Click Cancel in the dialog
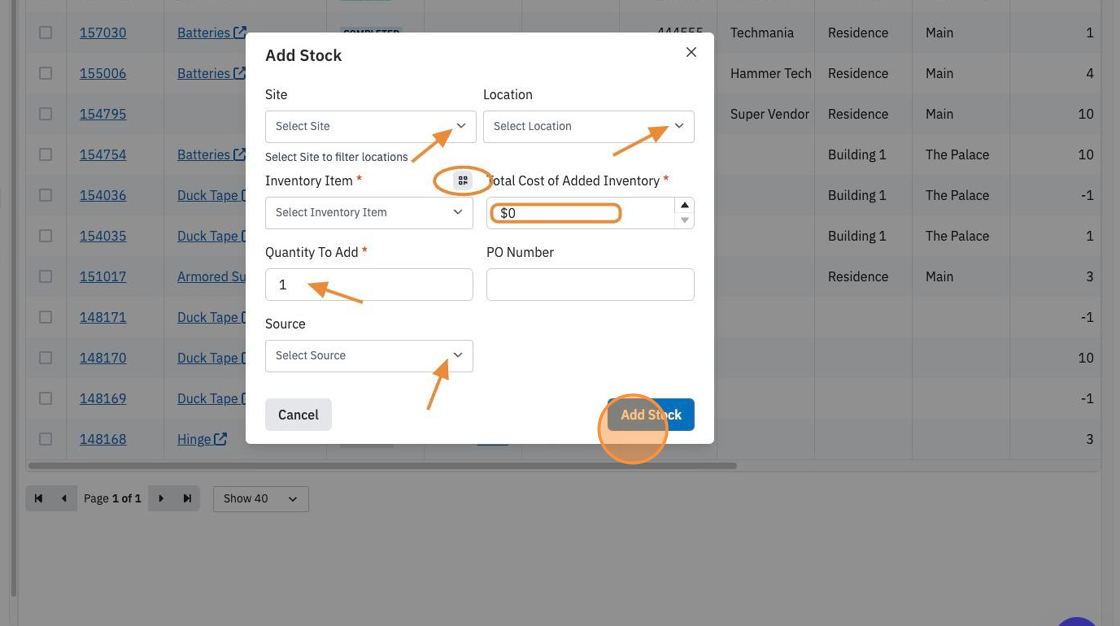Viewport: 1120px width, 626px height. point(299,414)
